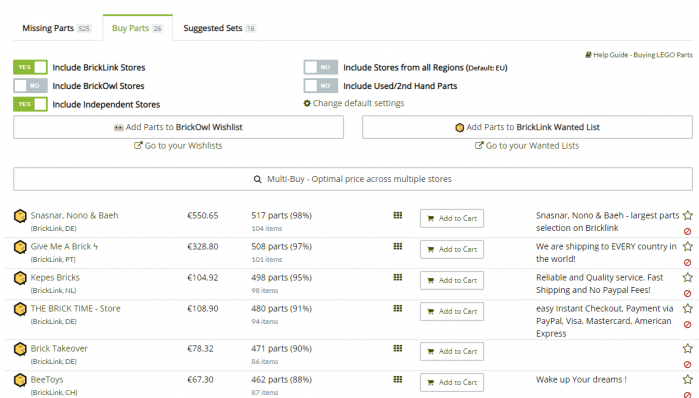Switch to the Missing Parts tab
This screenshot has height=398, width=699.
point(57,28)
